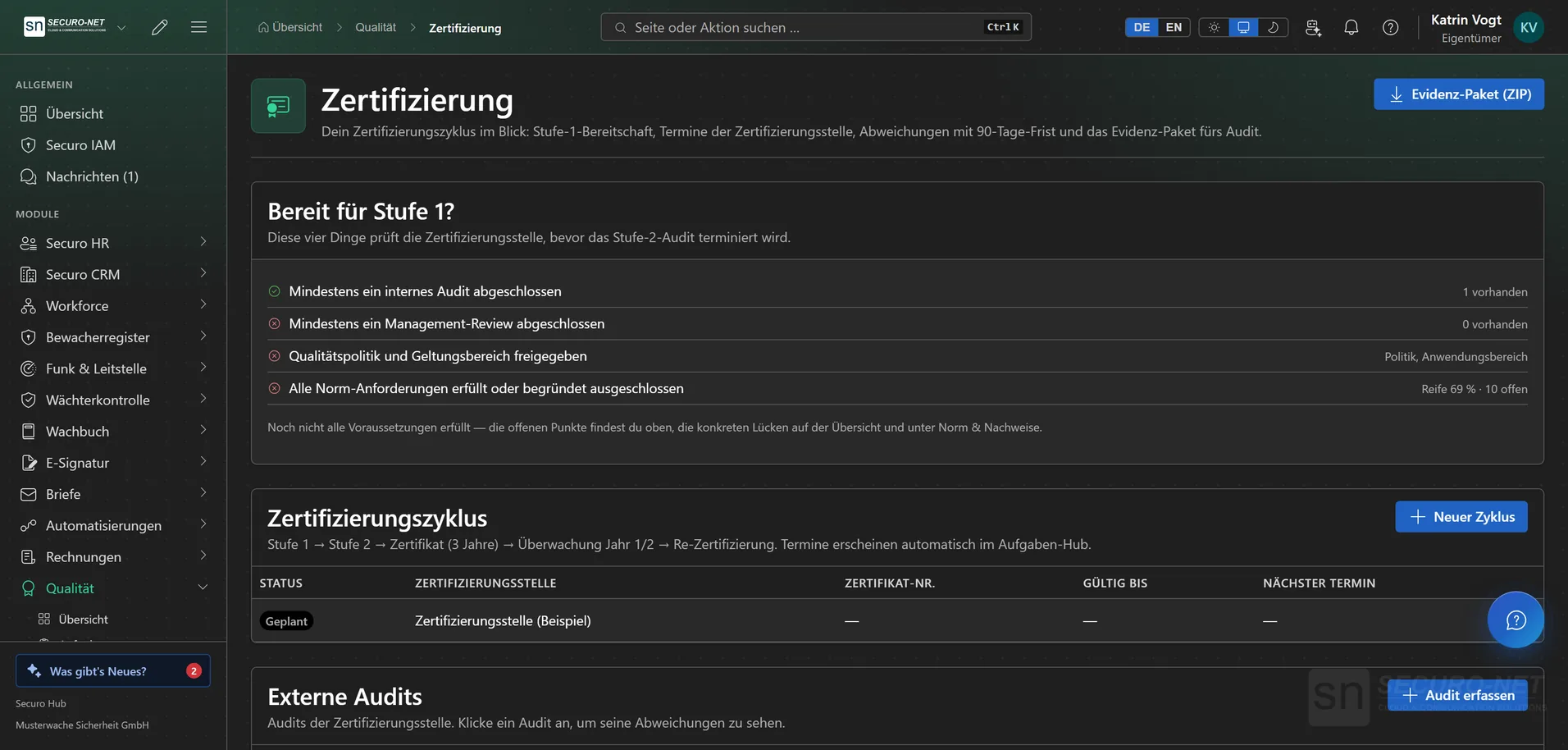Click the floating help chat bubble

1516,620
